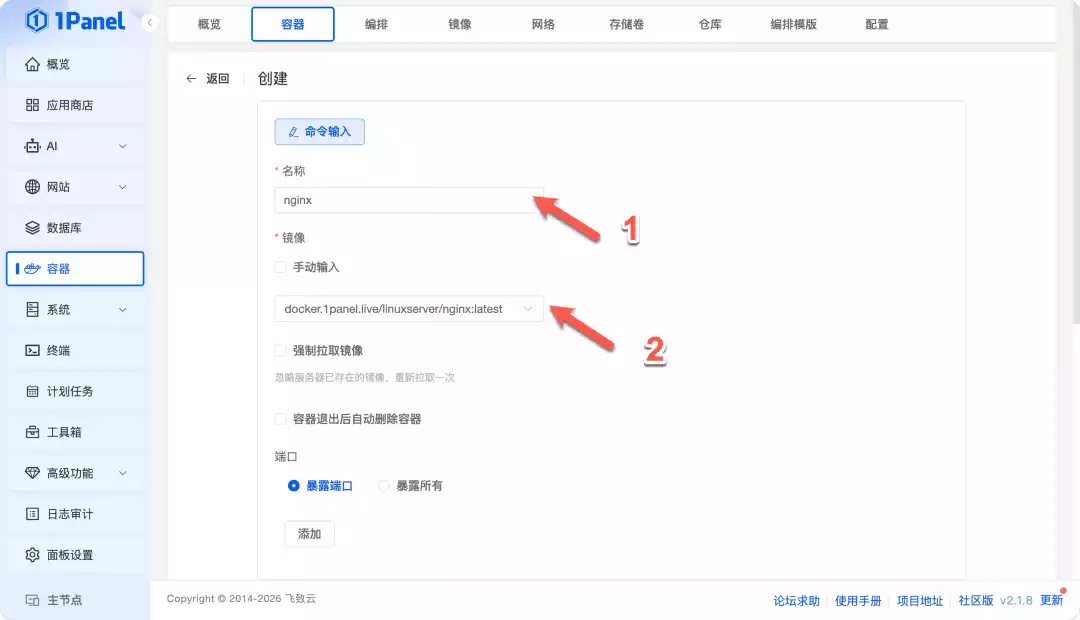
Task: Open the 使用手册 user manual link
Action: click(858, 600)
